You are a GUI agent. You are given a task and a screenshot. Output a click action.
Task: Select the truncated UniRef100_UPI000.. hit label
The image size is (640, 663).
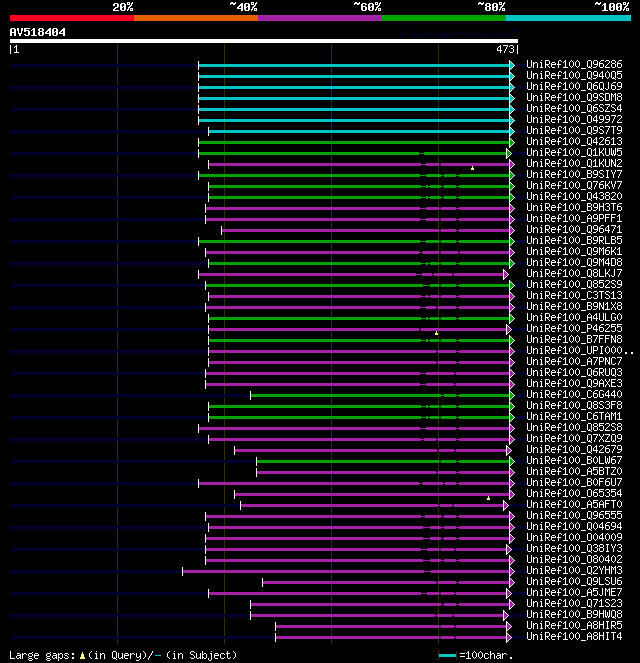click(580, 350)
